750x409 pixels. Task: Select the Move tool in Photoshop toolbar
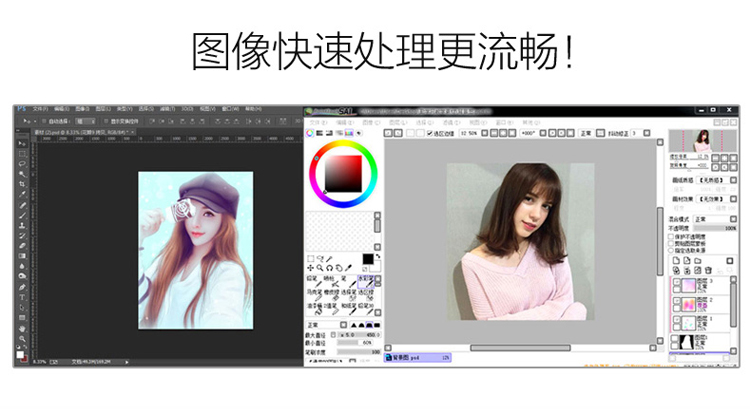click(22, 144)
